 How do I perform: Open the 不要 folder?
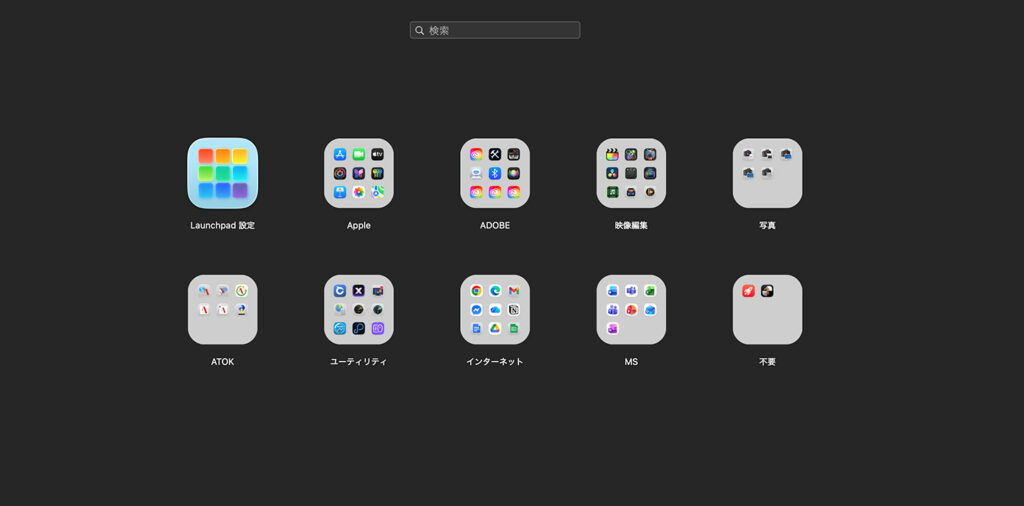767,310
